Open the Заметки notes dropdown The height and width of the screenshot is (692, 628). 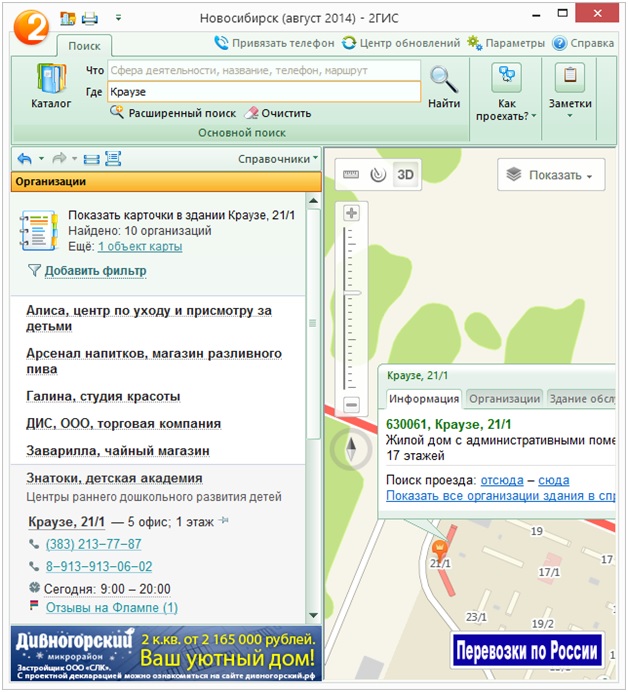570,91
